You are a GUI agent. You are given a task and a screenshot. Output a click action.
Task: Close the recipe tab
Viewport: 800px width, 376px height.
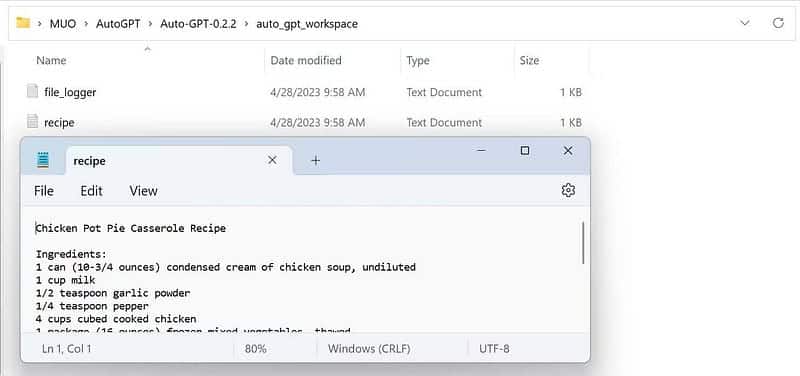pyautogui.click(x=272, y=160)
